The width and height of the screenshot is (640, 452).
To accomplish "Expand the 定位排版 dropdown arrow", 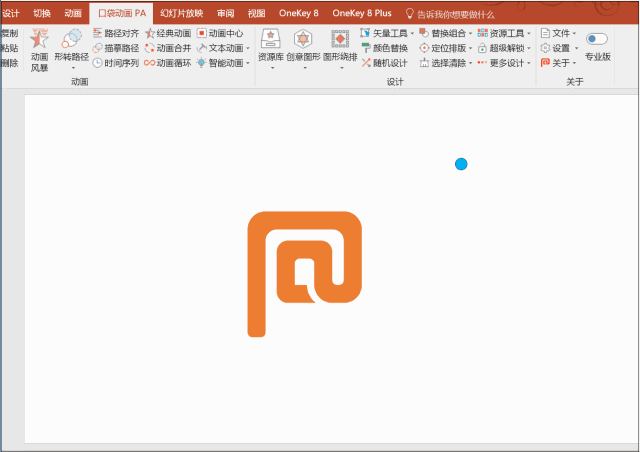I will pyautogui.click(x=470, y=48).
